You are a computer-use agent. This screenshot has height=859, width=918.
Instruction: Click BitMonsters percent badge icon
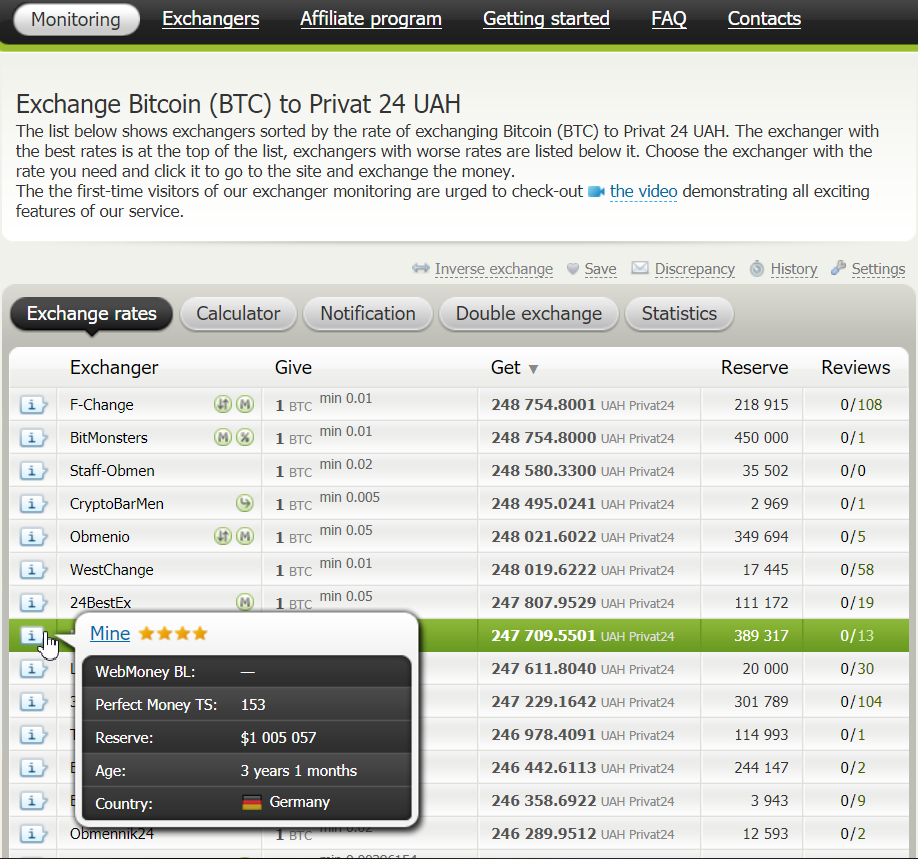pos(245,437)
